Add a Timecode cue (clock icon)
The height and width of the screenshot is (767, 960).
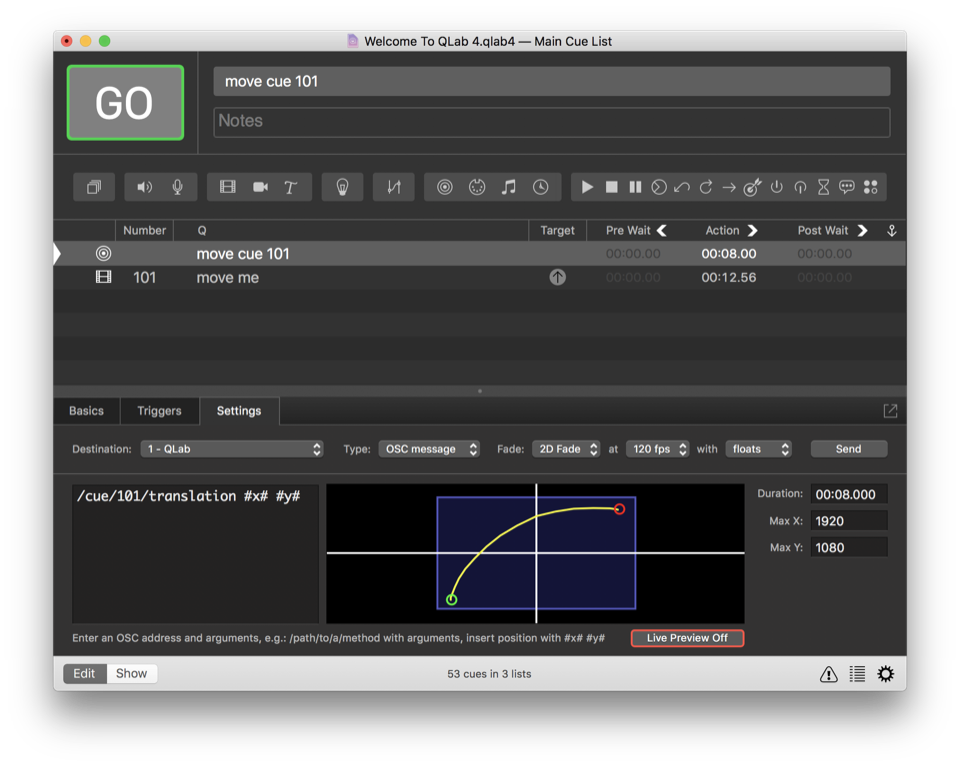click(x=540, y=187)
